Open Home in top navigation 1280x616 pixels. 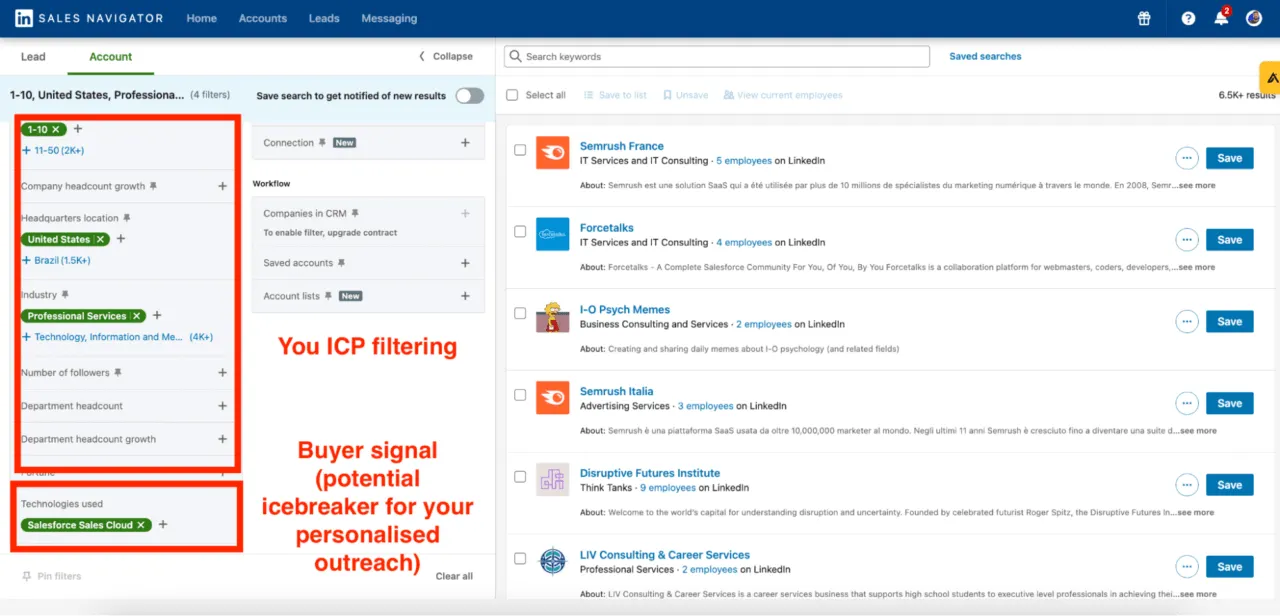201,18
